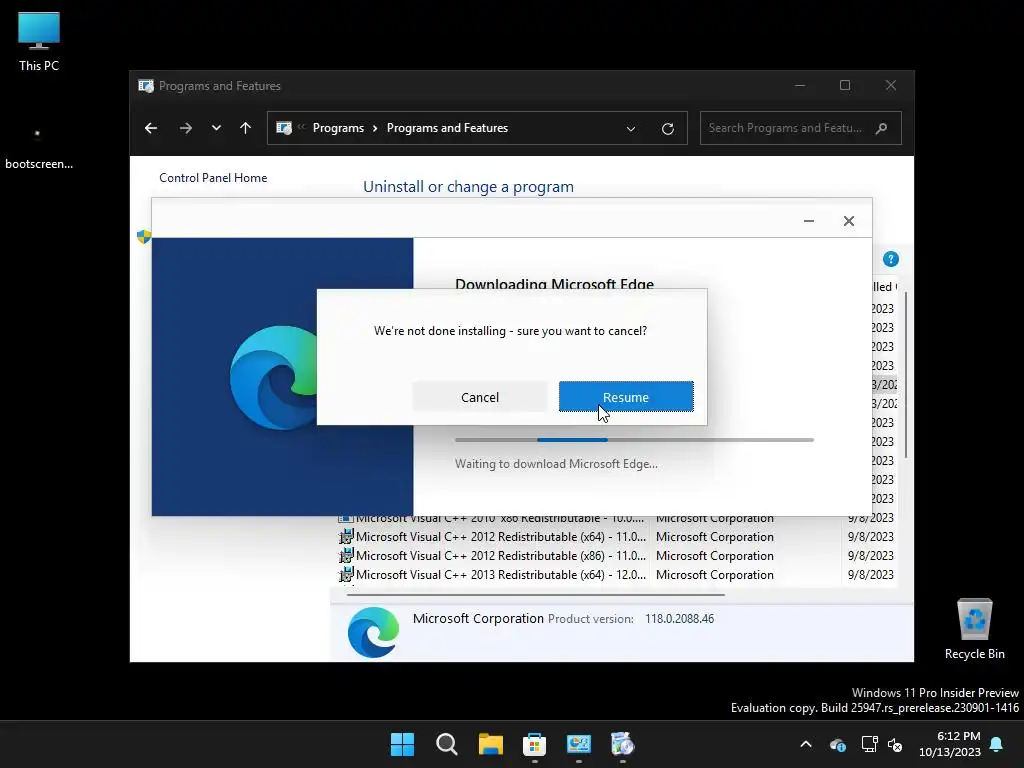1024x768 pixels.
Task: Go forward in Programs and Features
Action: [185, 128]
